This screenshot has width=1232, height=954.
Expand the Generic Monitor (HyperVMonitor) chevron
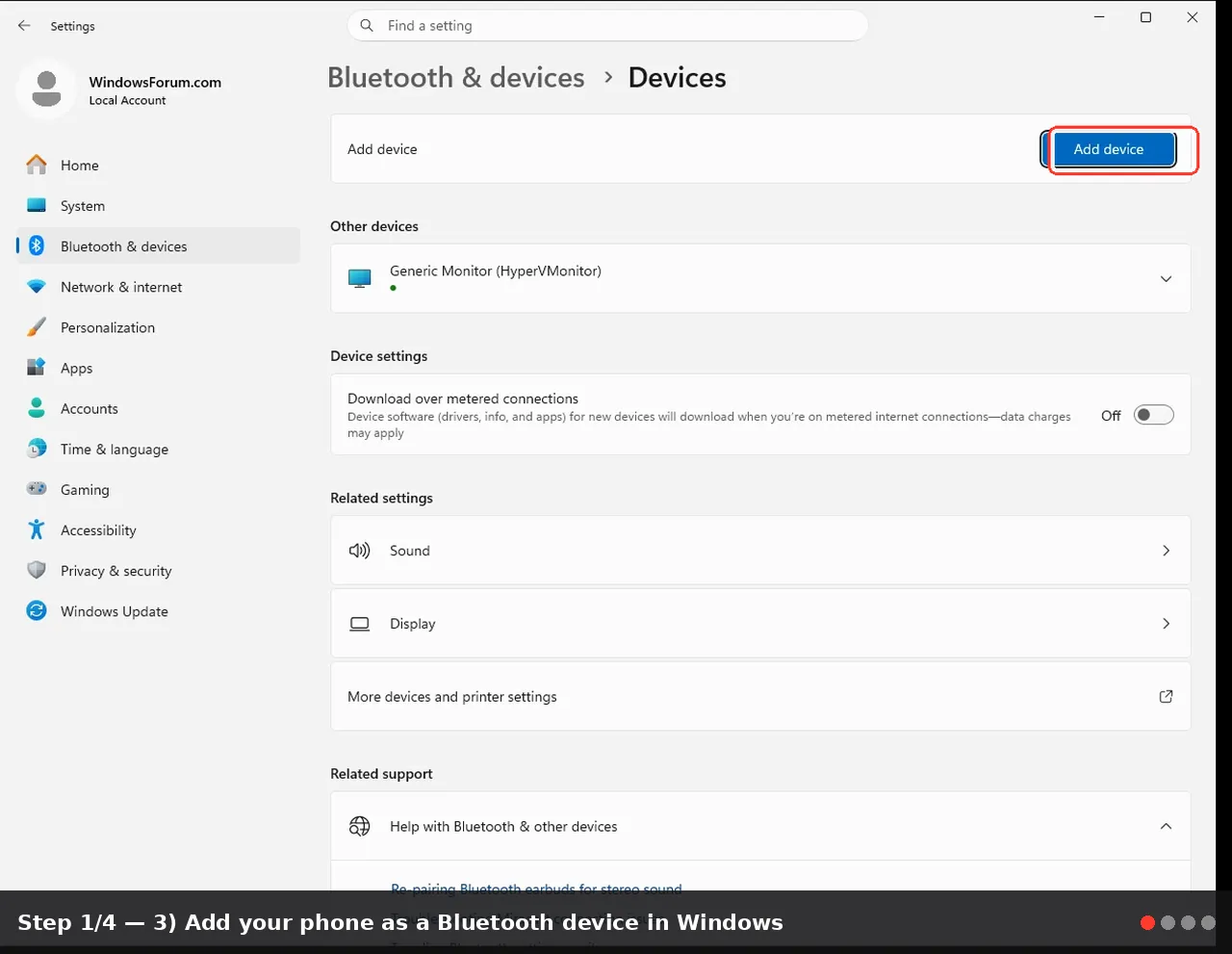[1166, 279]
